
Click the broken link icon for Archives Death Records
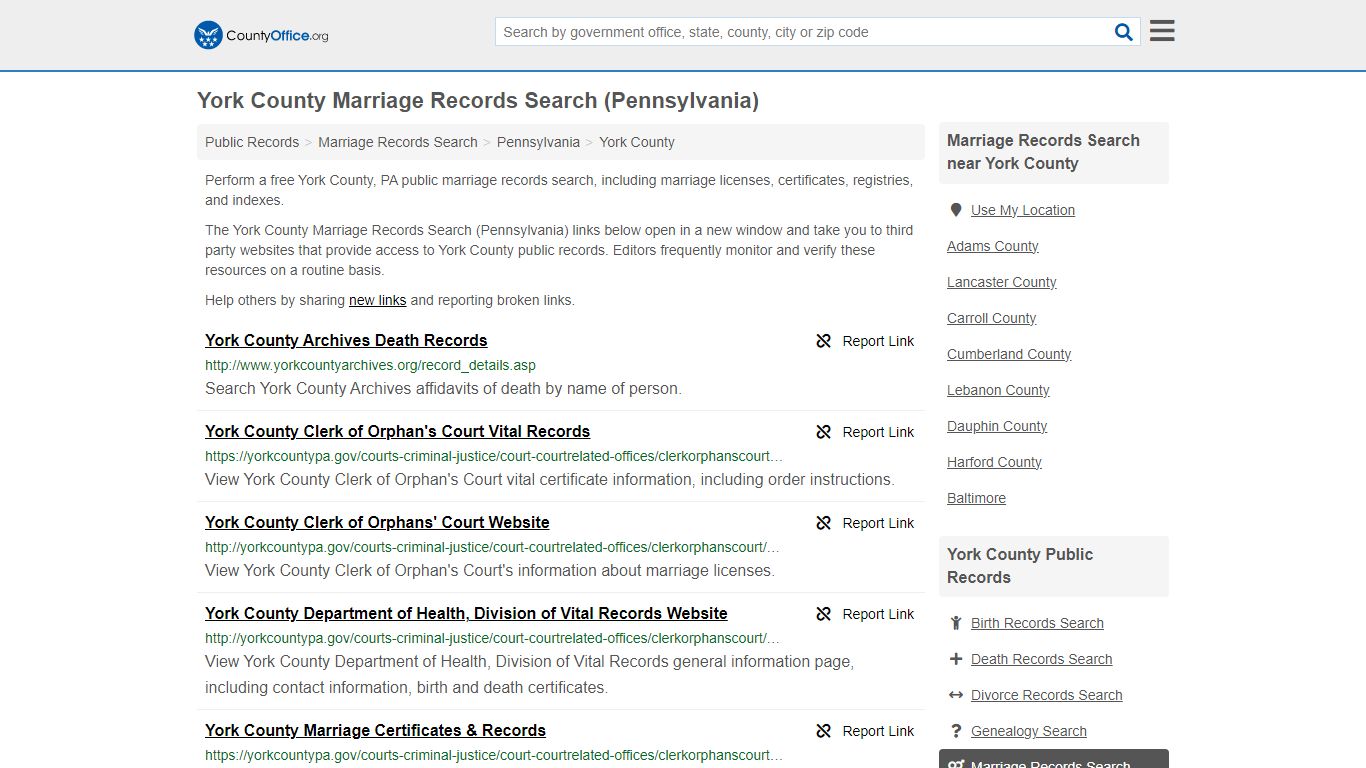pyautogui.click(x=824, y=341)
